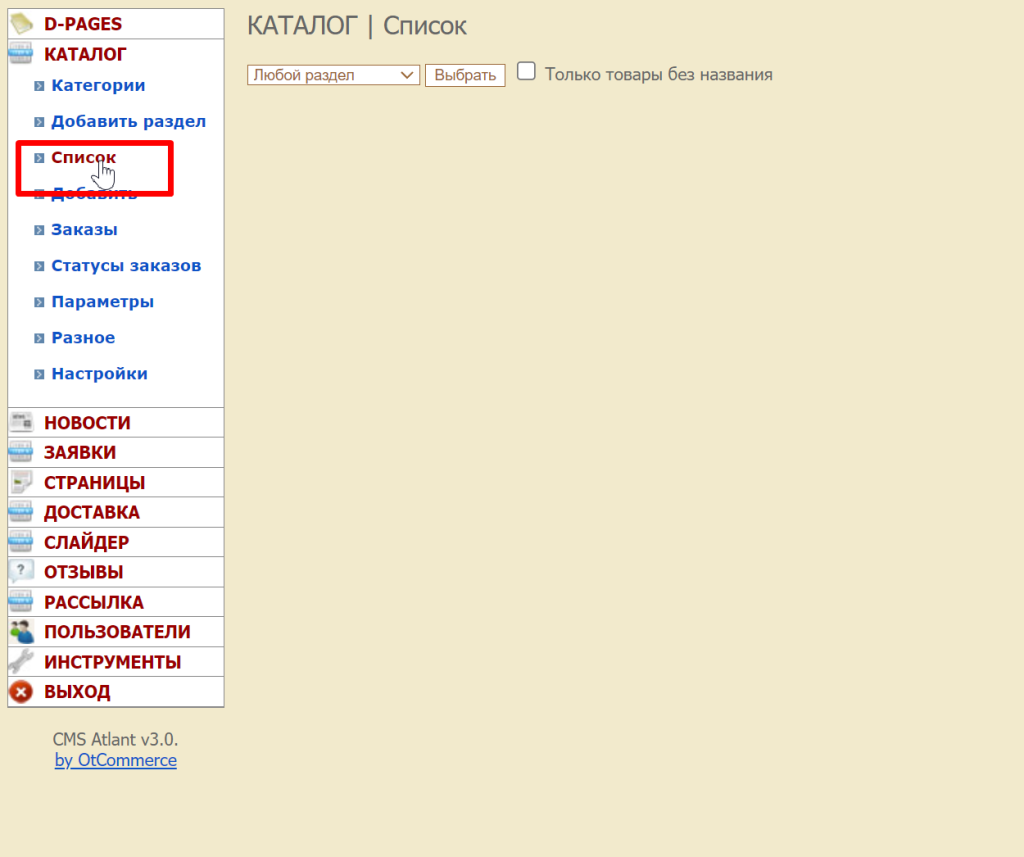Screen dimensions: 1024x857
Task: Open the ПОЛЬЗОВАТЕЛИ menu section
Action: [116, 632]
